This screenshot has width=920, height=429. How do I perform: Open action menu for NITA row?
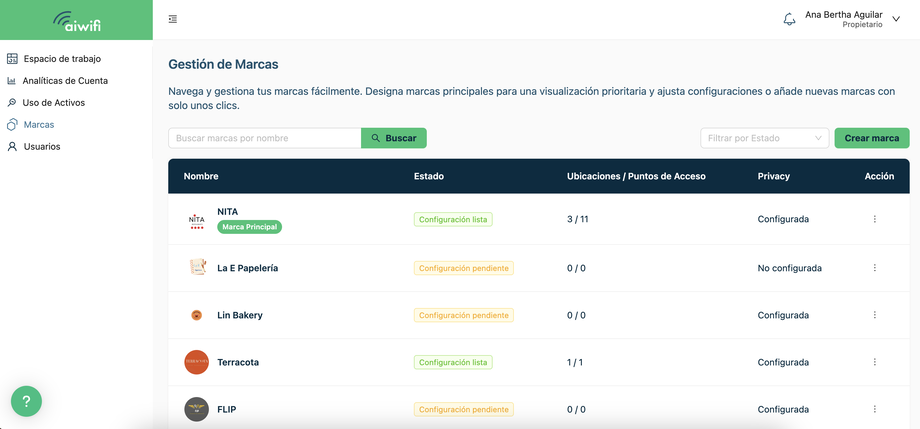[x=874, y=219]
